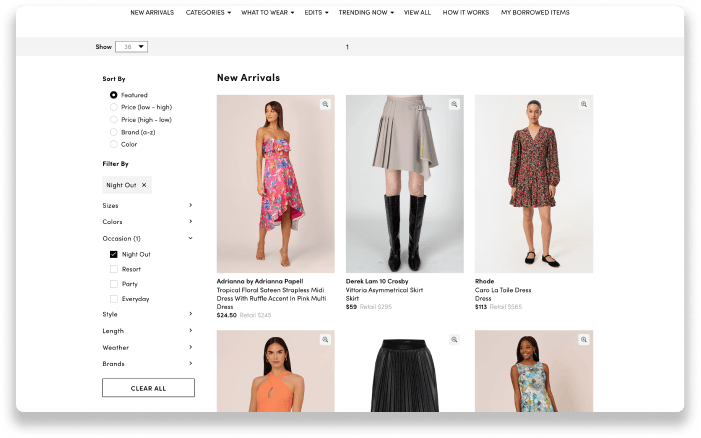Open the blue floral sleeveless dress photo

pyautogui.click(x=534, y=371)
